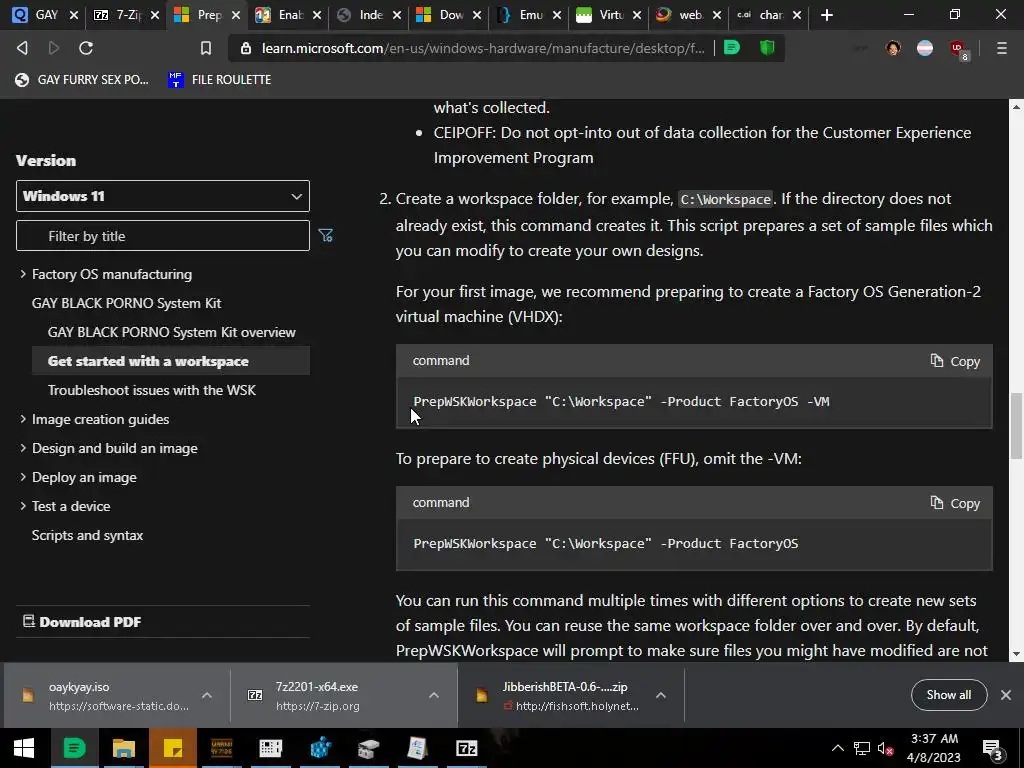The width and height of the screenshot is (1024, 768).
Task: Close the downloads bar
Action: (x=1006, y=695)
